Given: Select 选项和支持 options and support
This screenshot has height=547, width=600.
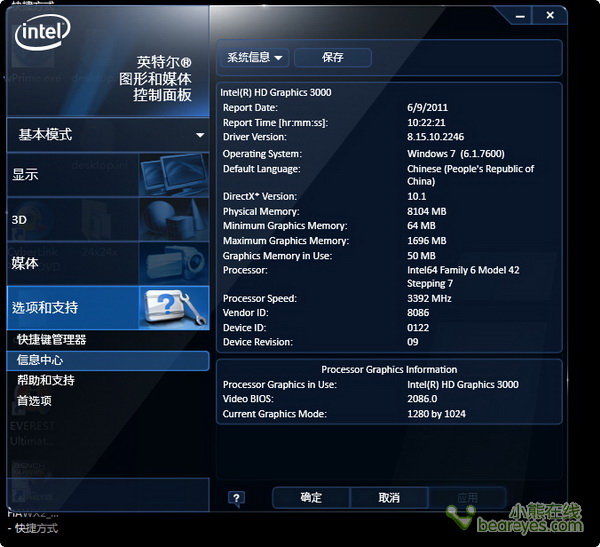Looking at the screenshot, I should (108, 308).
